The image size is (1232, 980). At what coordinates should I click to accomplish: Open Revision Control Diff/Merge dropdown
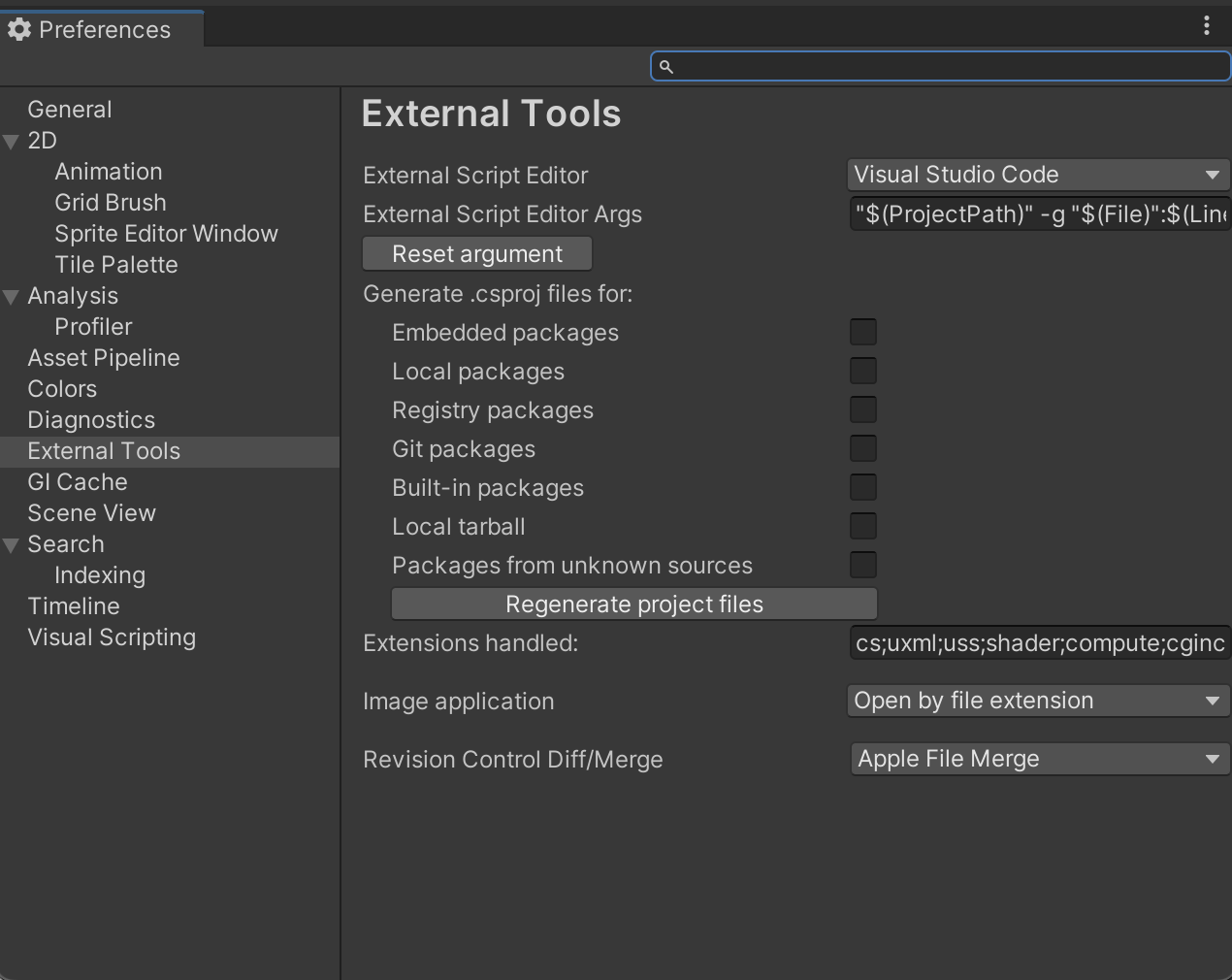point(1037,759)
